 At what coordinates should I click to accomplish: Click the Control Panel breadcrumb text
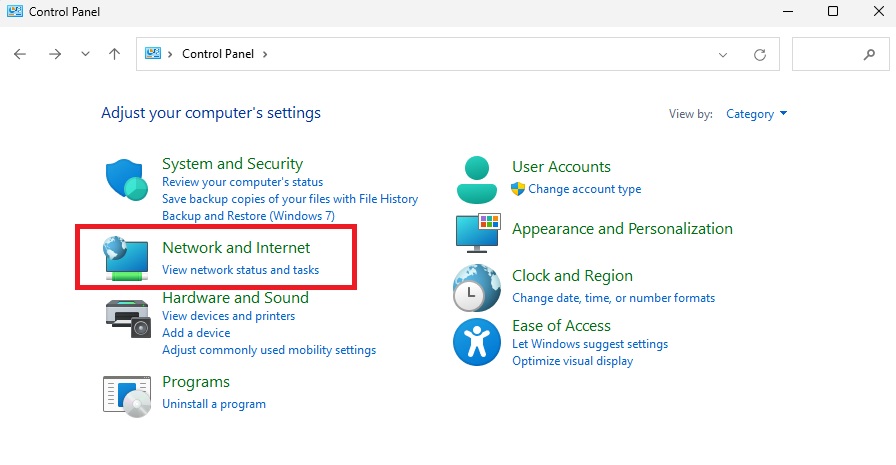[x=218, y=54]
